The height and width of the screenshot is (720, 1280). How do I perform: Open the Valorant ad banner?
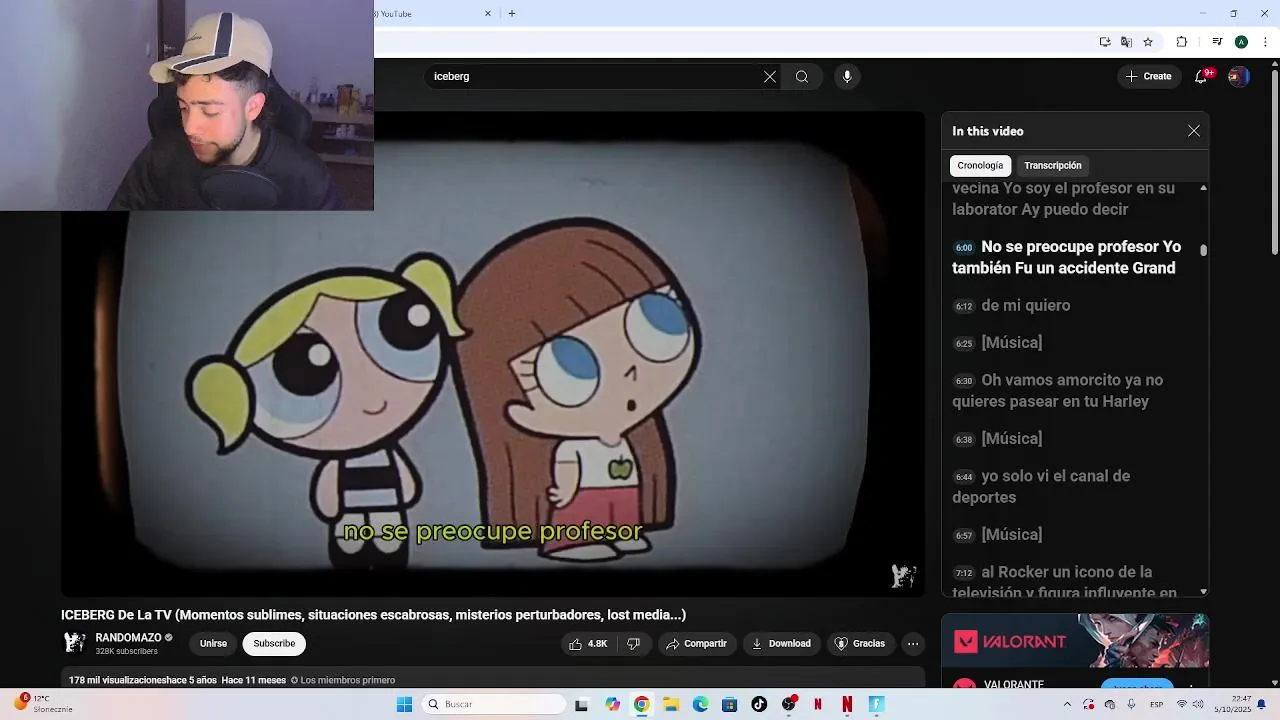tap(1075, 641)
